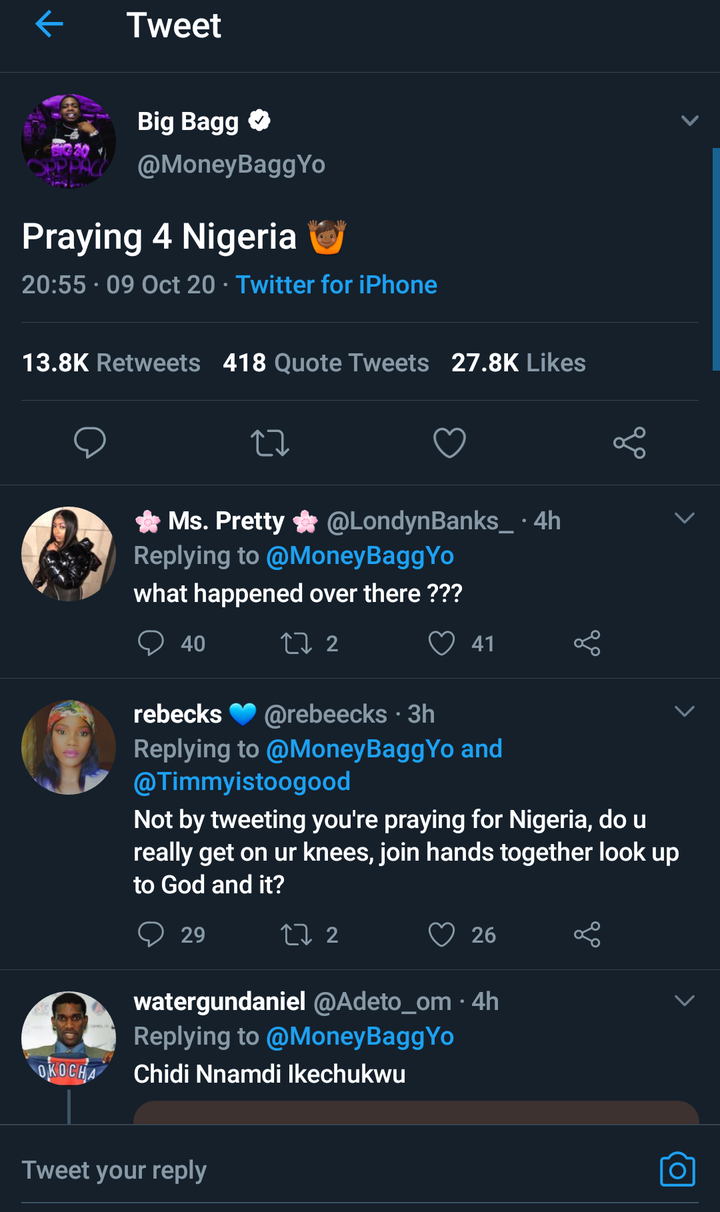Open comments on rebecks' reply
Image resolution: width=720 pixels, height=1212 pixels.
coord(151,934)
